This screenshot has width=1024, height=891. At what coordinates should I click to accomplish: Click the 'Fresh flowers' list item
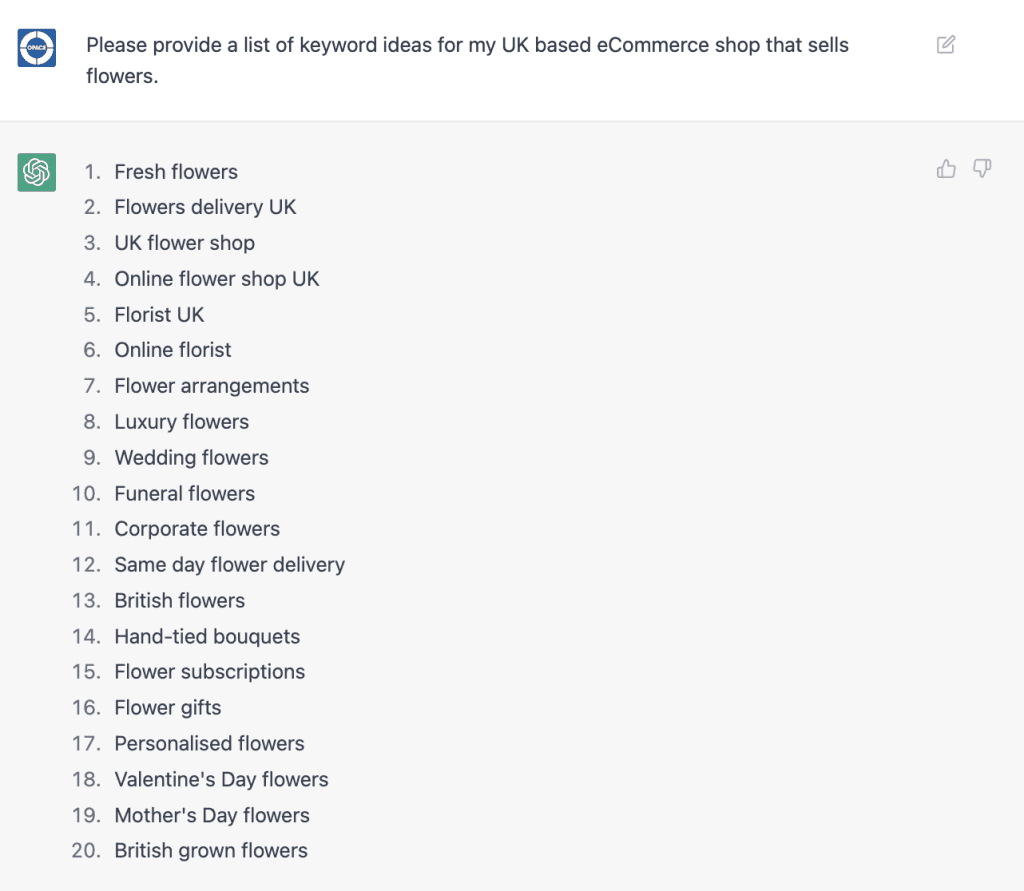click(176, 172)
